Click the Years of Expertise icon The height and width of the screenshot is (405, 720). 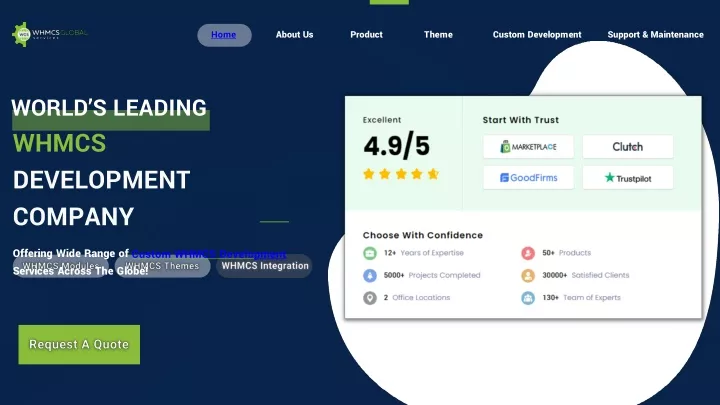(x=370, y=253)
